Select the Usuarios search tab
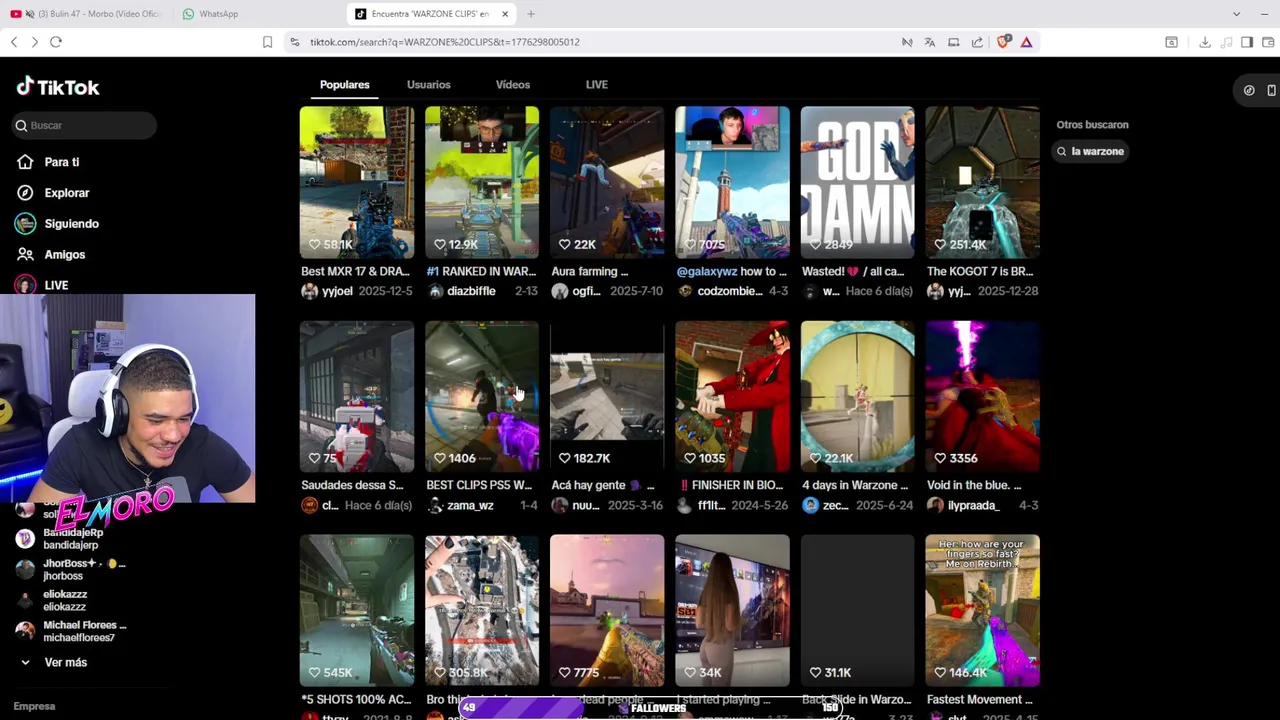The height and width of the screenshot is (720, 1280). pyautogui.click(x=429, y=85)
